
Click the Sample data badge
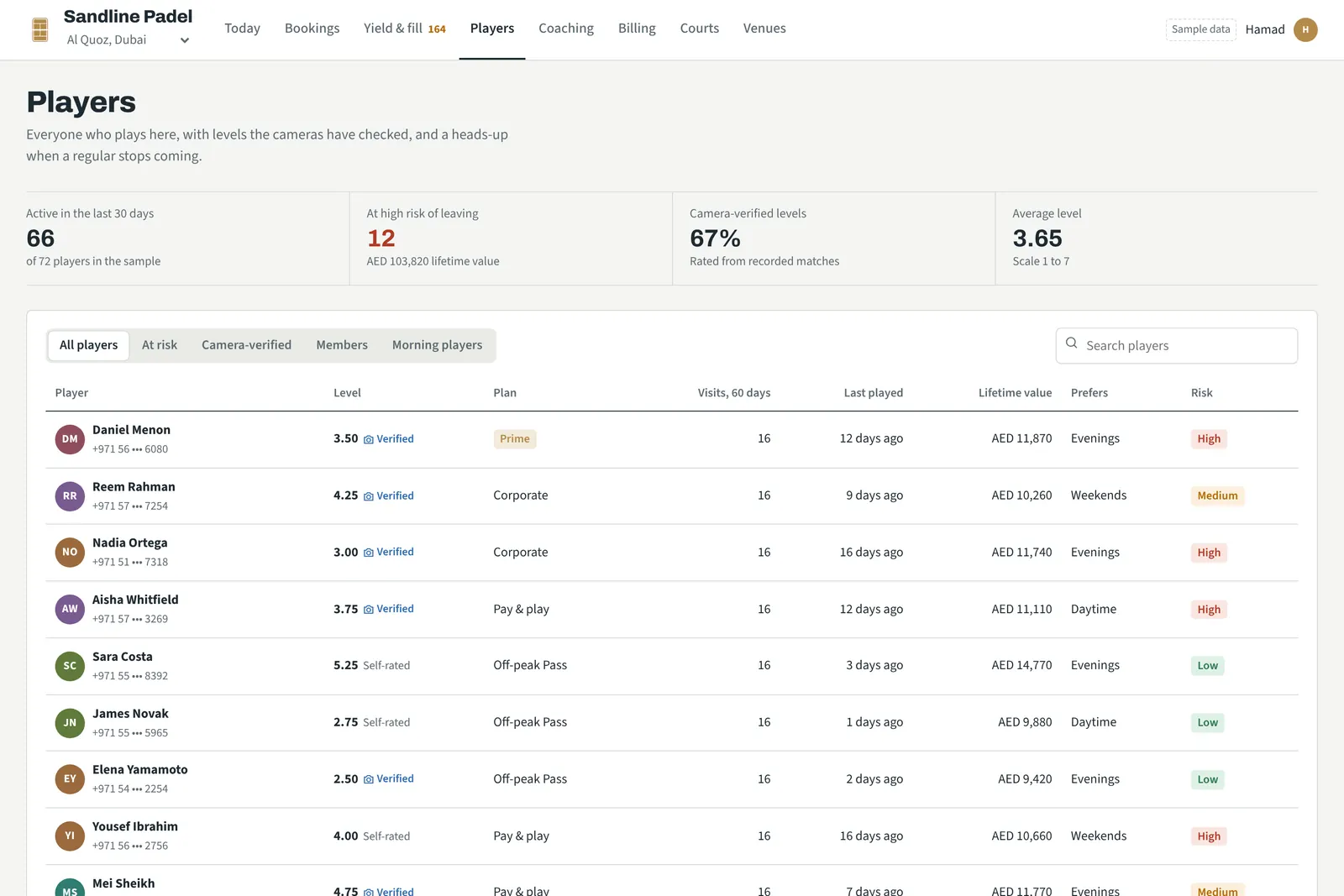click(1200, 29)
